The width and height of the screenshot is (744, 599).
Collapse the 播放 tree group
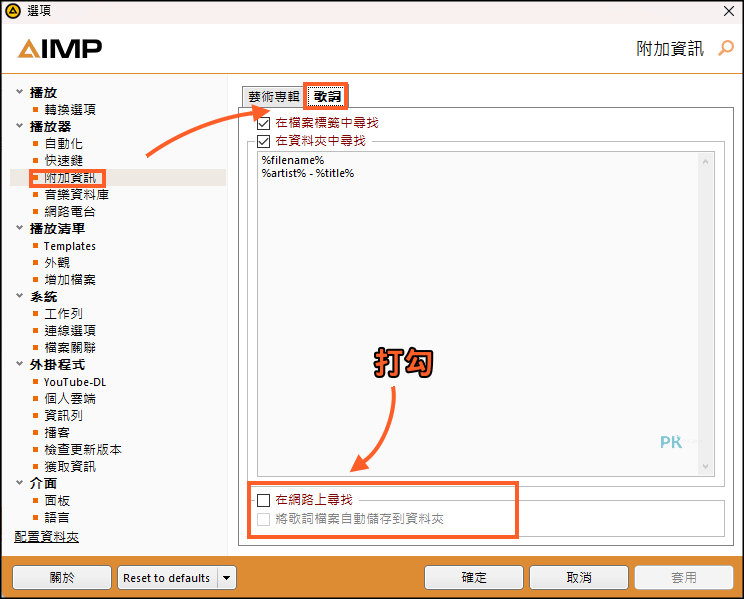(x=19, y=92)
